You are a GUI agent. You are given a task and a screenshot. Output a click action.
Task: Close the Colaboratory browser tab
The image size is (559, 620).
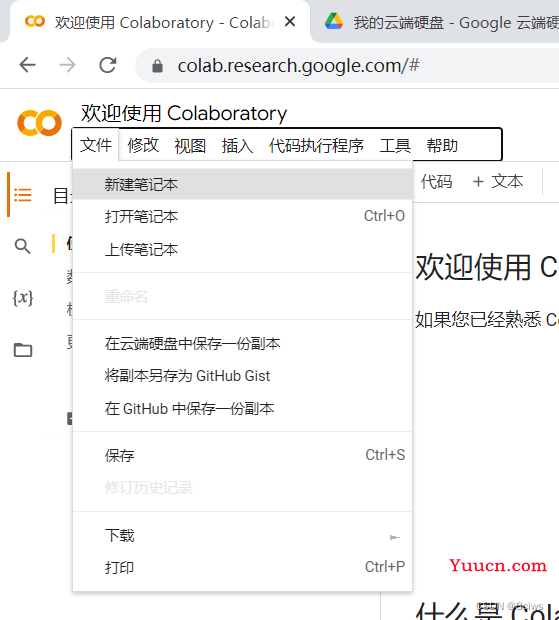point(290,22)
